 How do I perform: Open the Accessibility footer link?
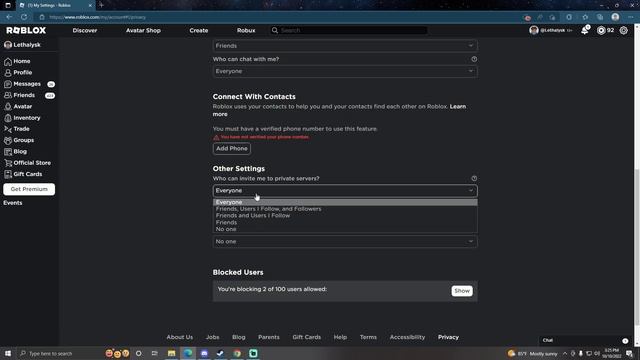[407, 337]
